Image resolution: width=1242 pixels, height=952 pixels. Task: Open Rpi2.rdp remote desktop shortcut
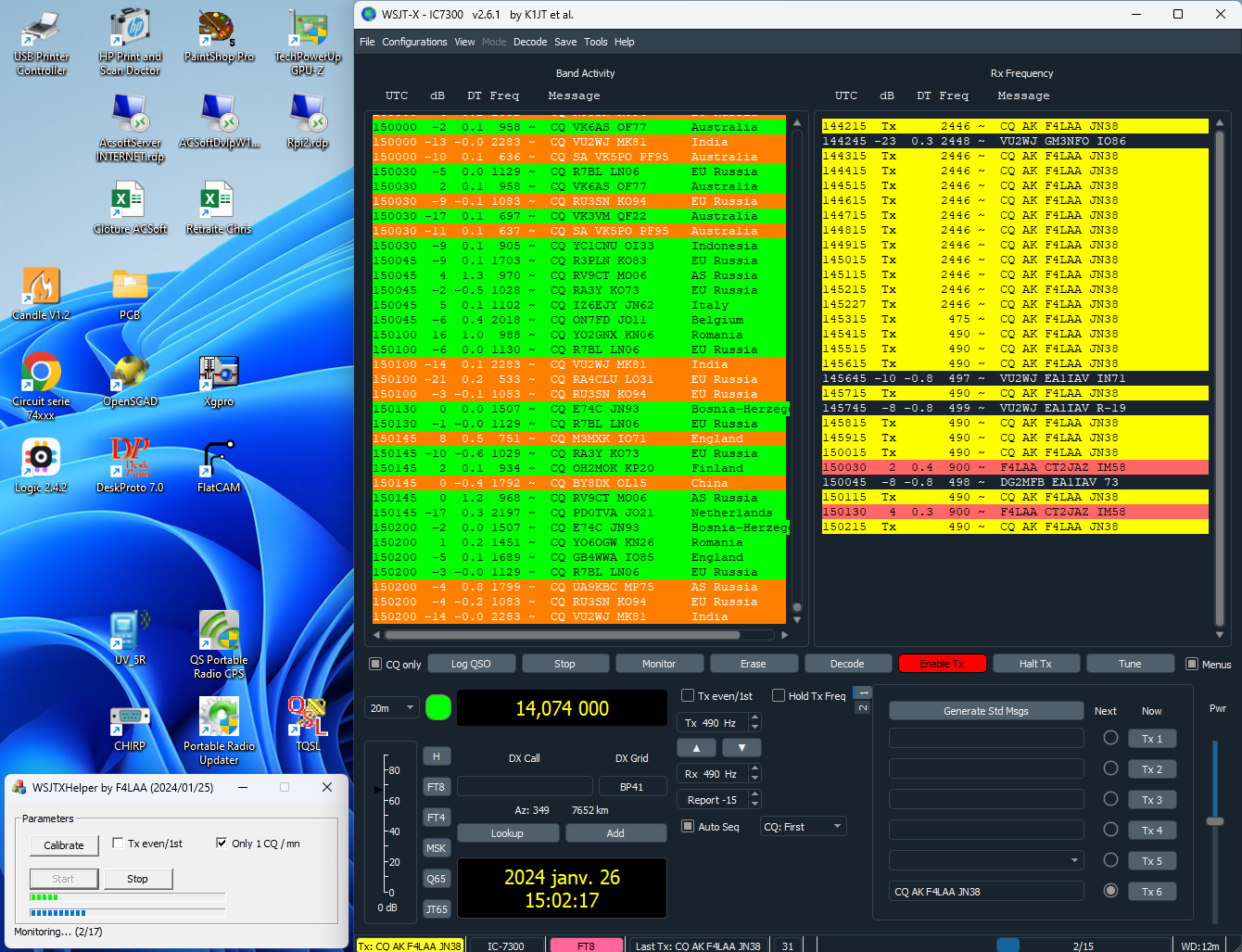point(308,121)
